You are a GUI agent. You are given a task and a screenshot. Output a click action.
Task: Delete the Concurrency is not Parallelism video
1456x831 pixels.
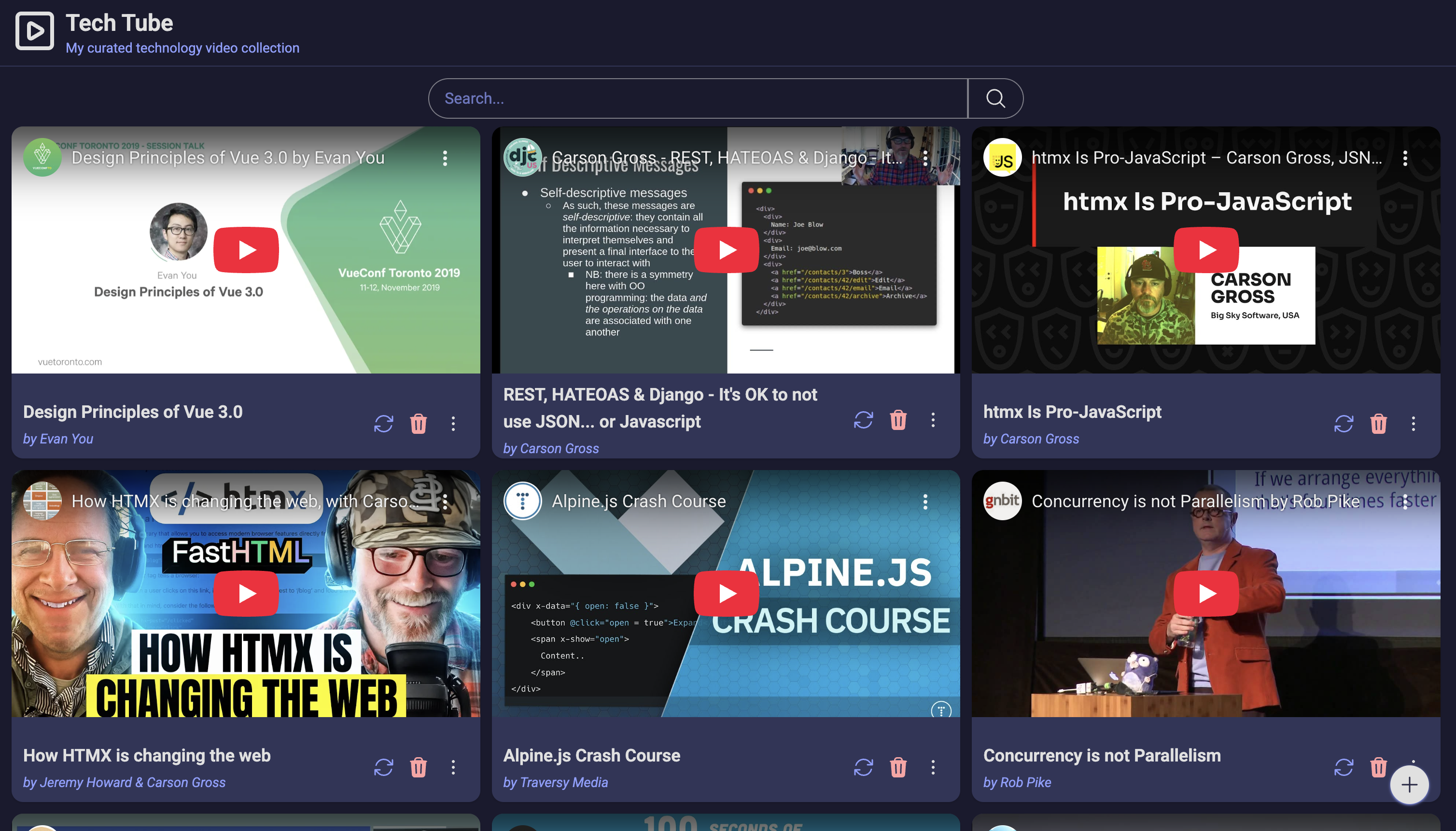[1378, 767]
